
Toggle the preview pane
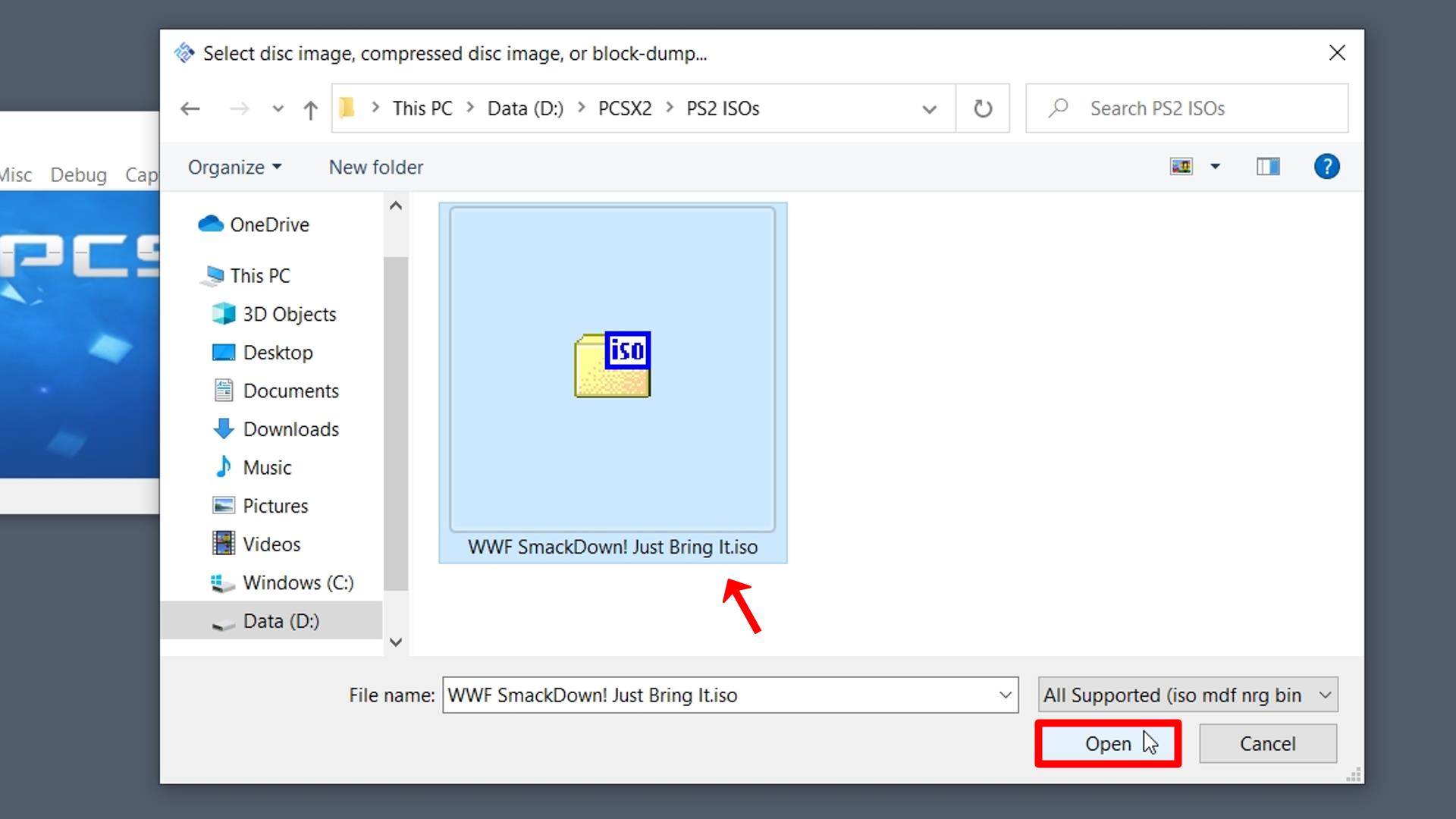pos(1268,166)
